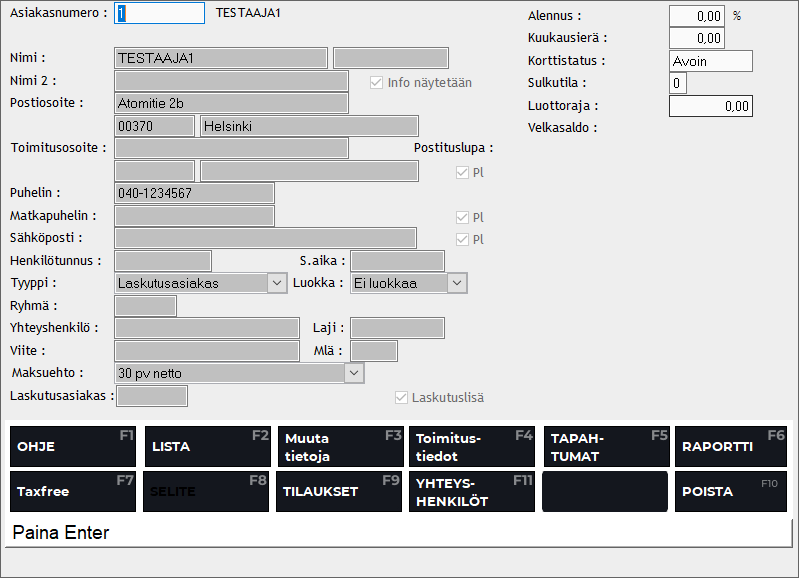The height and width of the screenshot is (578, 799).
Task: Toggle the Info näytetään checkbox
Action: (377, 83)
